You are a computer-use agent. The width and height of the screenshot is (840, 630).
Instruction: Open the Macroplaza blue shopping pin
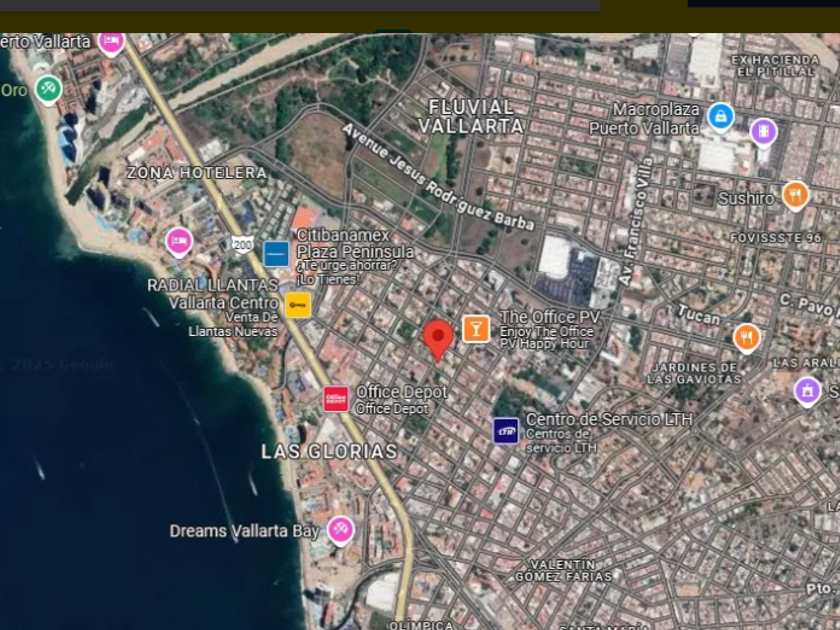[721, 117]
